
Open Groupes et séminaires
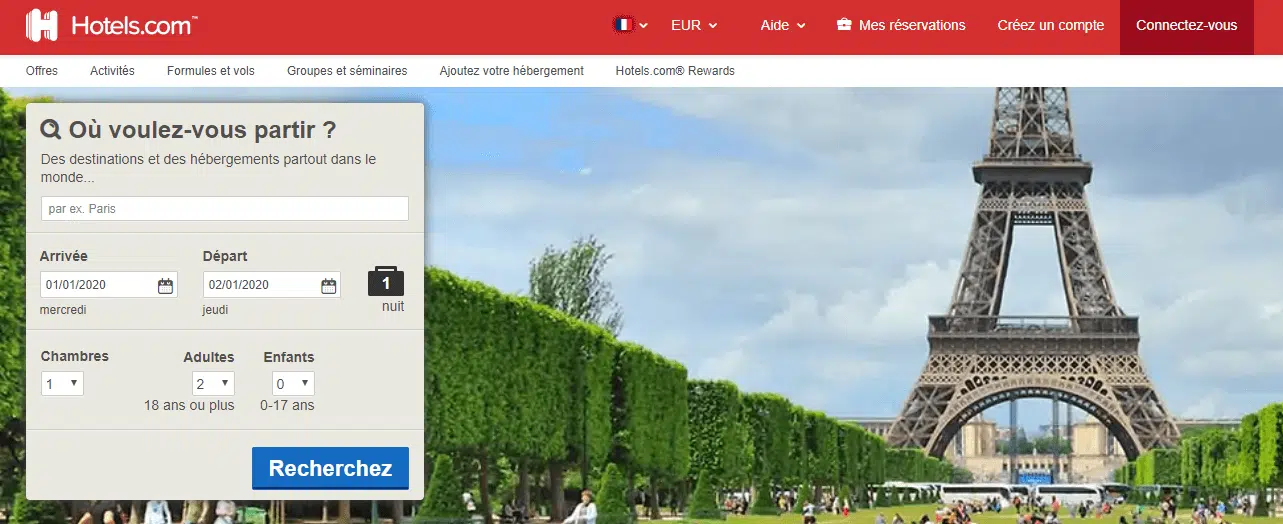[347, 71]
